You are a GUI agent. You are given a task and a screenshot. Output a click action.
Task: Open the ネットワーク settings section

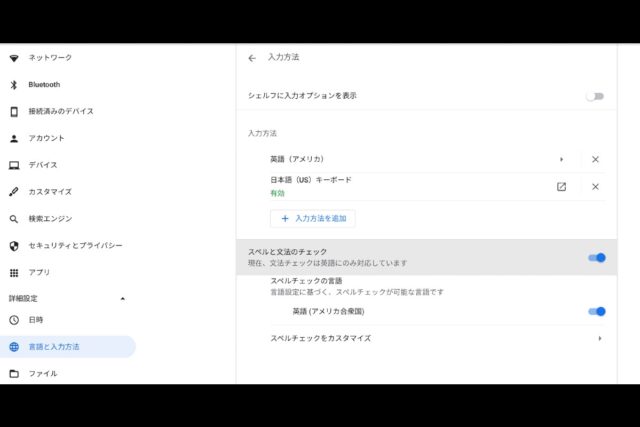tap(50, 58)
